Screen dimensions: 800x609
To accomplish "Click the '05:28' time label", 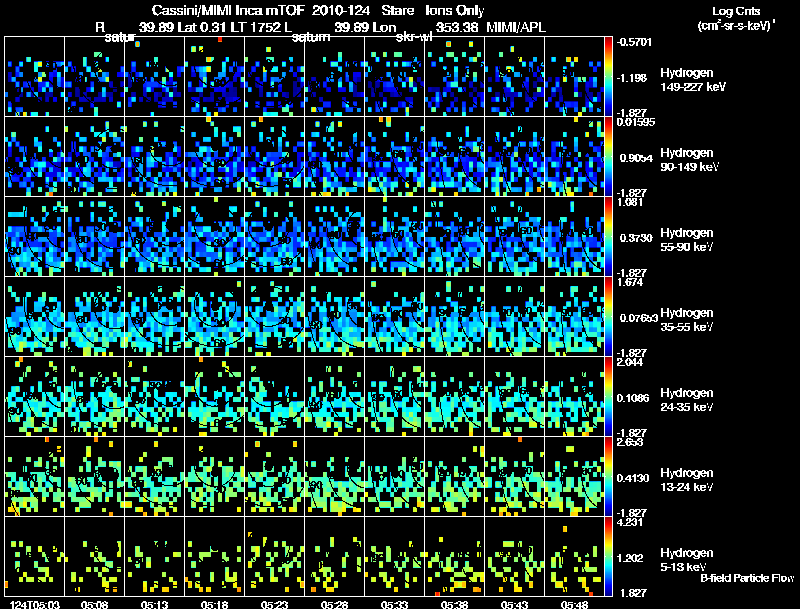I will click(334, 604).
